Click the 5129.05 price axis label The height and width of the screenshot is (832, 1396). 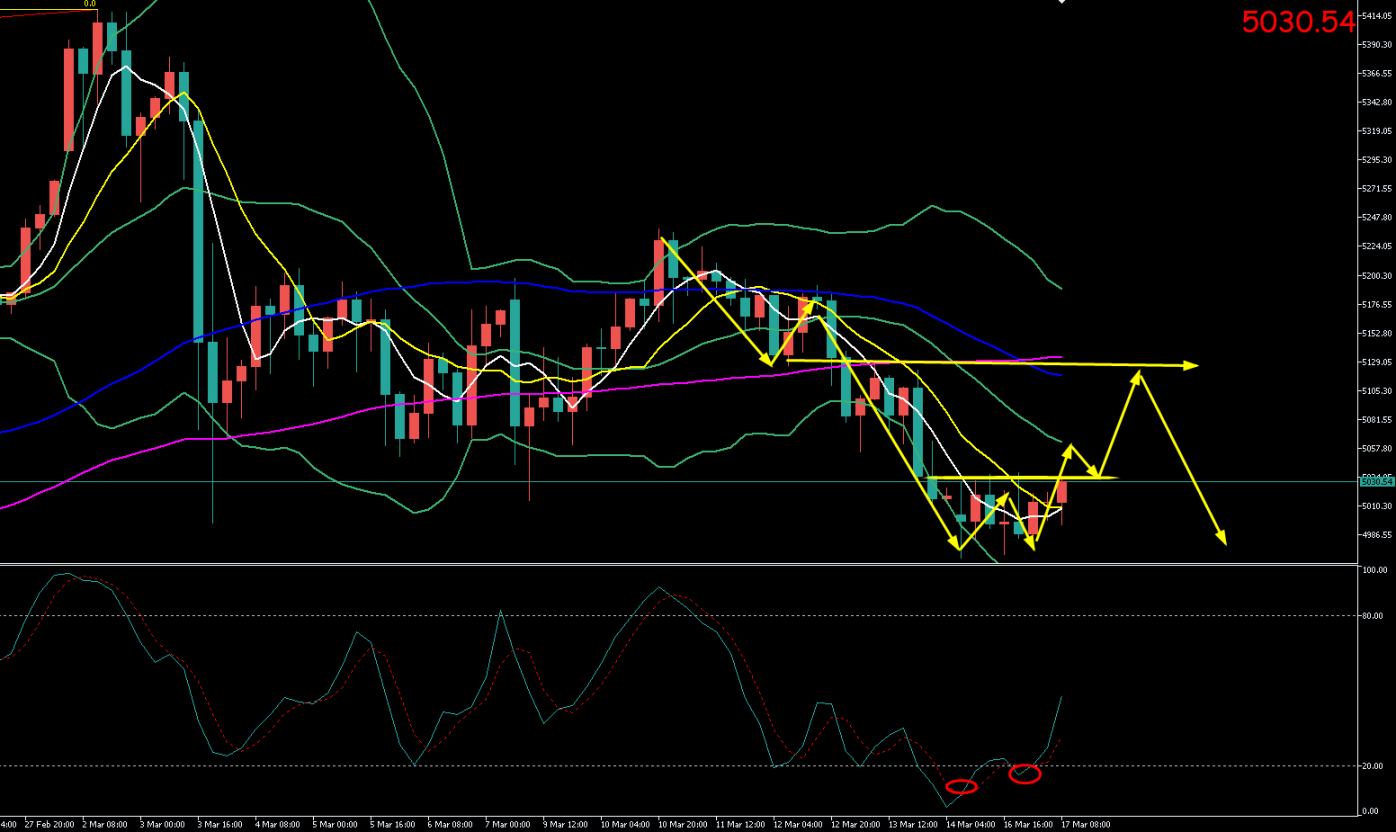(1376, 362)
